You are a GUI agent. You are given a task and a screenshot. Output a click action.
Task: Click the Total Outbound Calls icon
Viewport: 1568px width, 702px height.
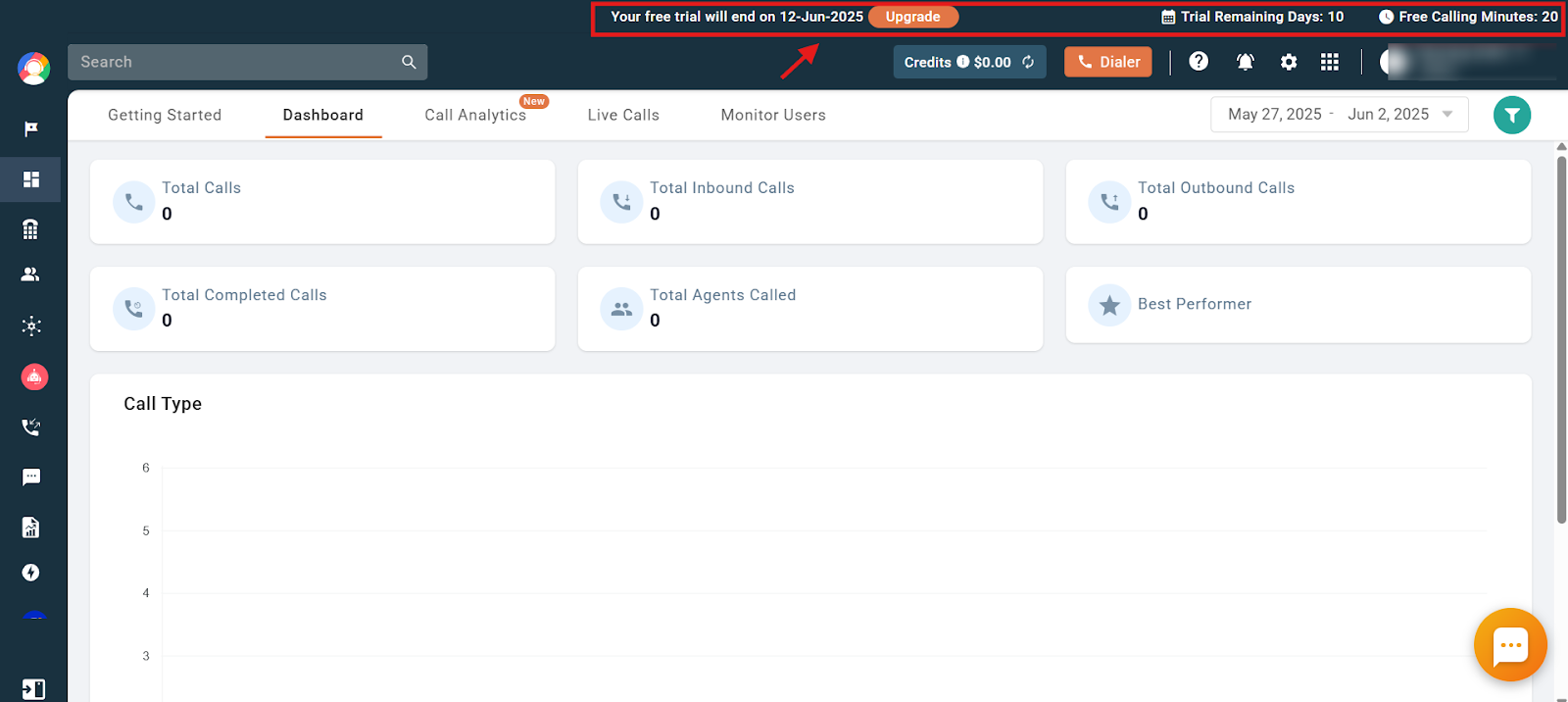click(x=1109, y=202)
